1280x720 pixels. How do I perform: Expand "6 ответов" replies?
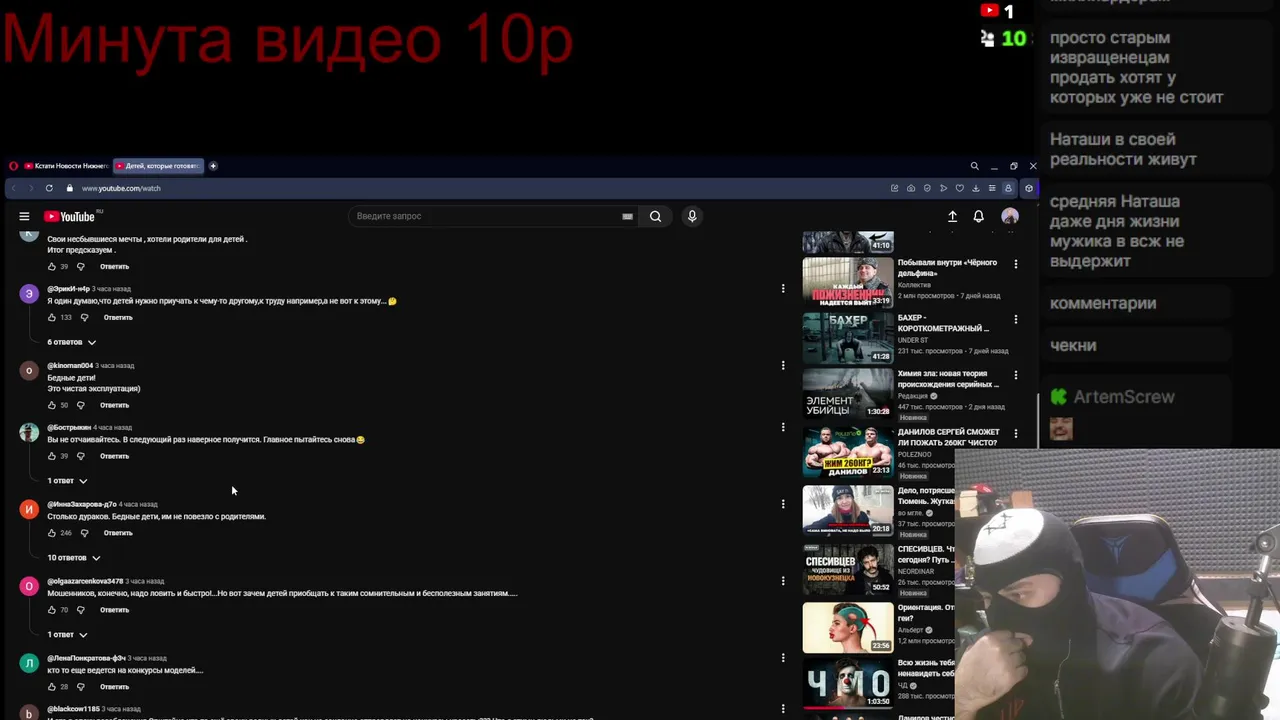72,342
